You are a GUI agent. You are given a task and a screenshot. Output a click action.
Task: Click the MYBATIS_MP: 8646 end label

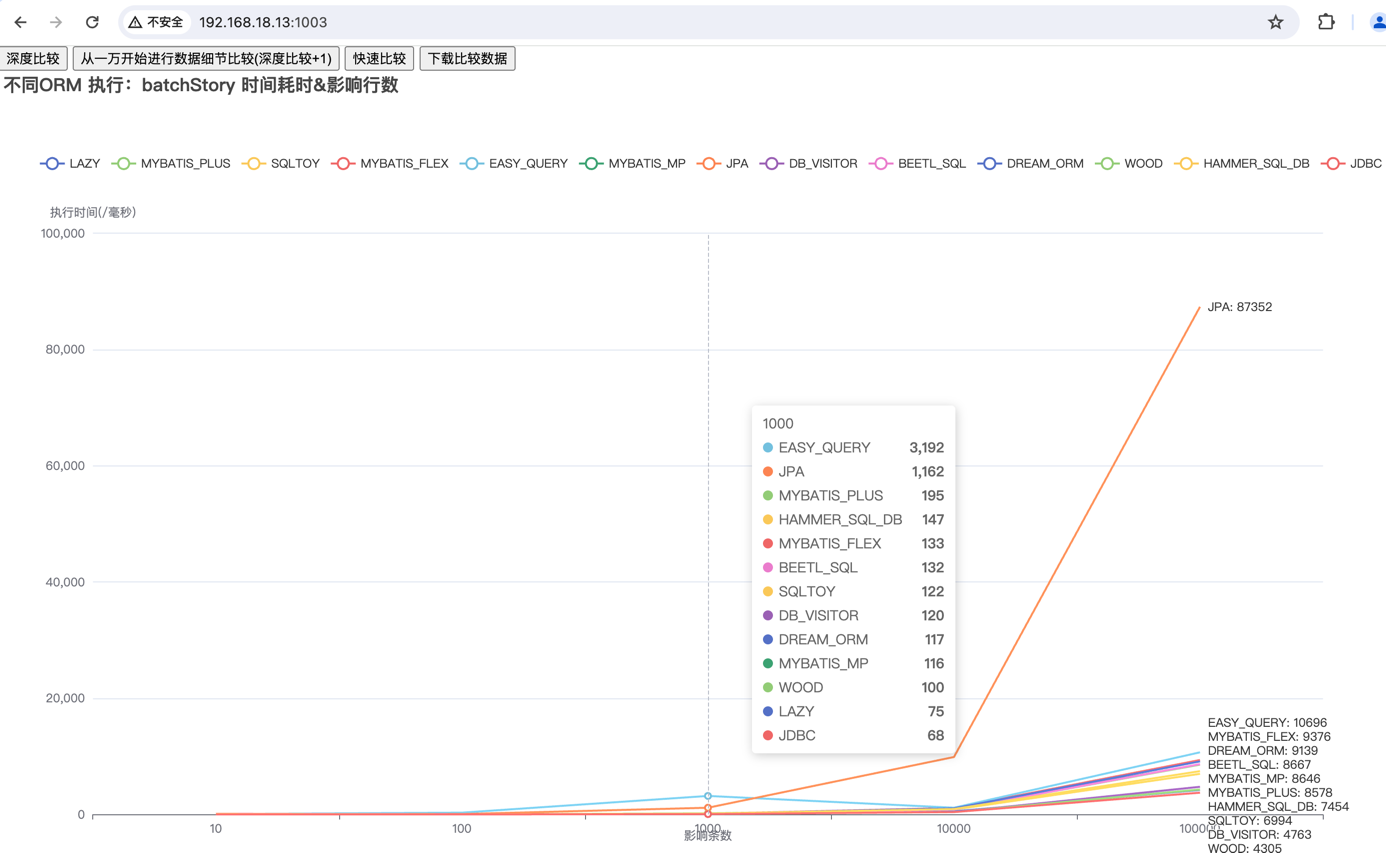(x=1262, y=778)
